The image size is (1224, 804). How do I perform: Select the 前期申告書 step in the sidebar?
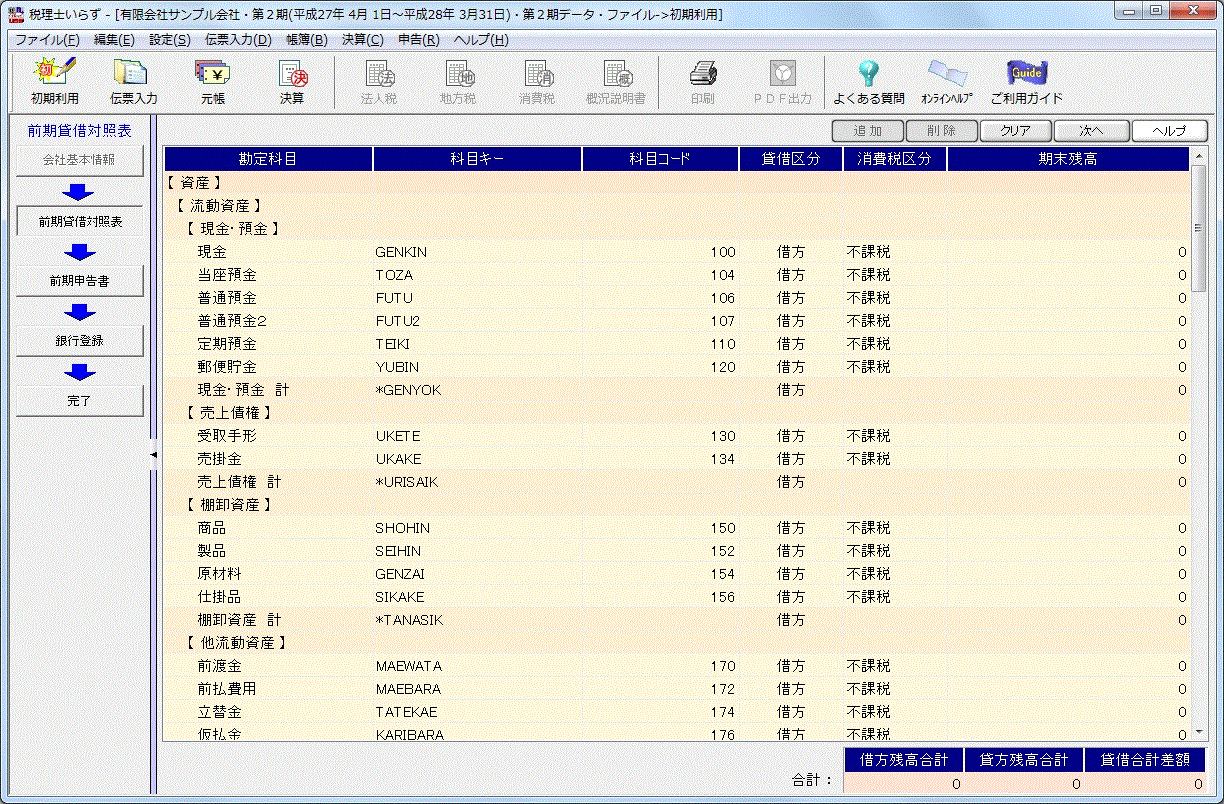(x=80, y=281)
